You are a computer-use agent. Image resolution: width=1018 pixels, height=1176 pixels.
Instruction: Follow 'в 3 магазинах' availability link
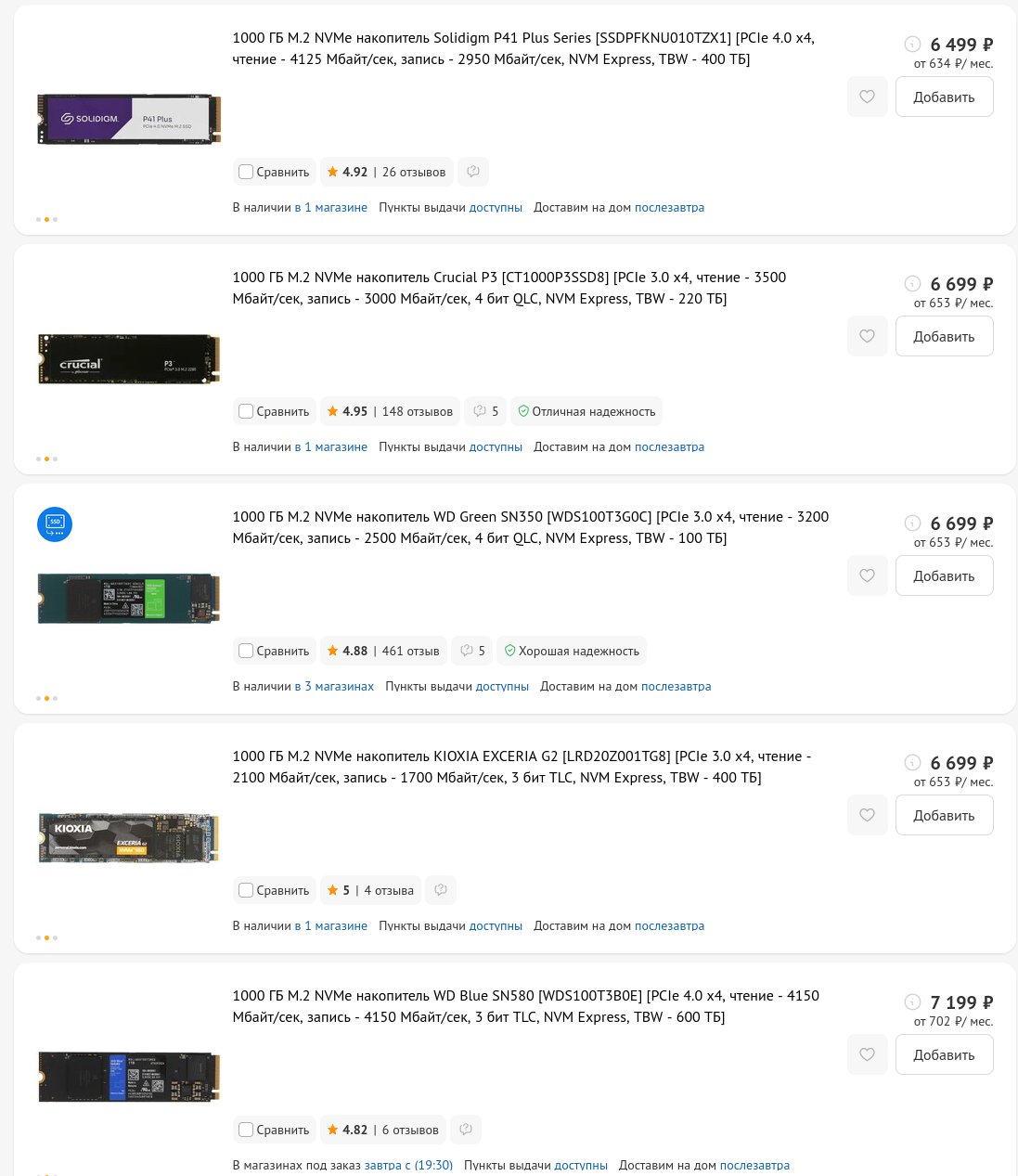334,686
